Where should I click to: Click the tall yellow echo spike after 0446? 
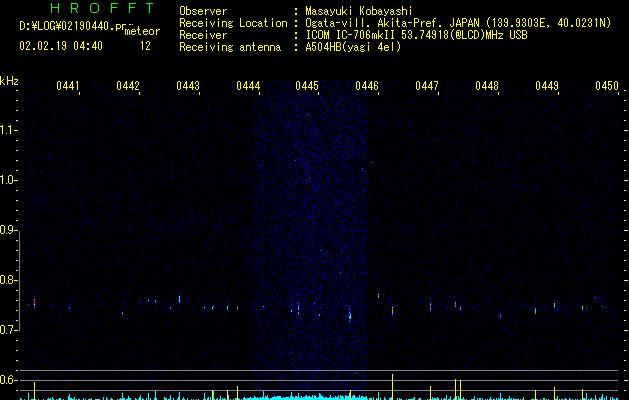click(x=392, y=387)
